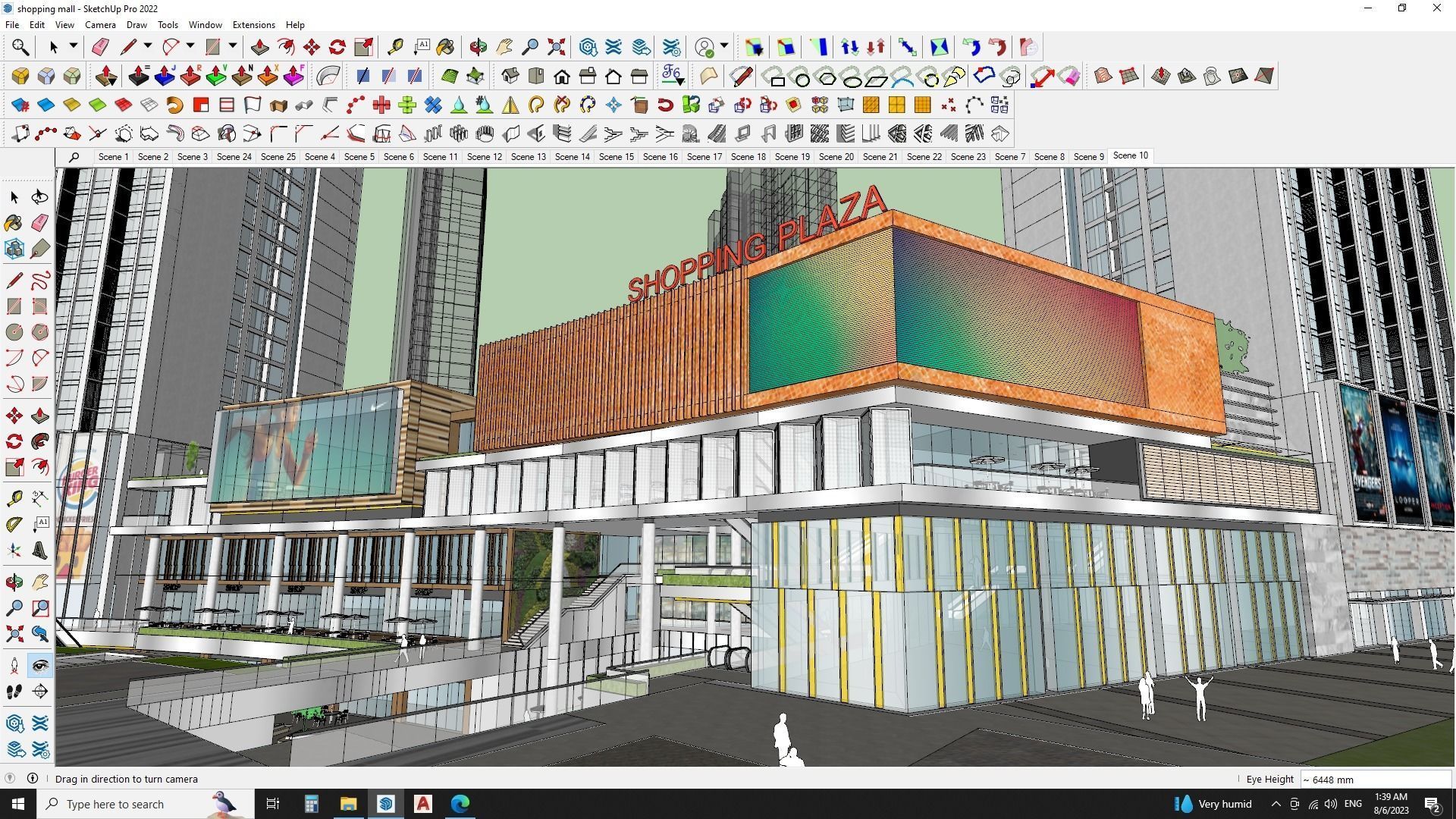Click the RoundCorner rounded cube tool

tap(20, 76)
